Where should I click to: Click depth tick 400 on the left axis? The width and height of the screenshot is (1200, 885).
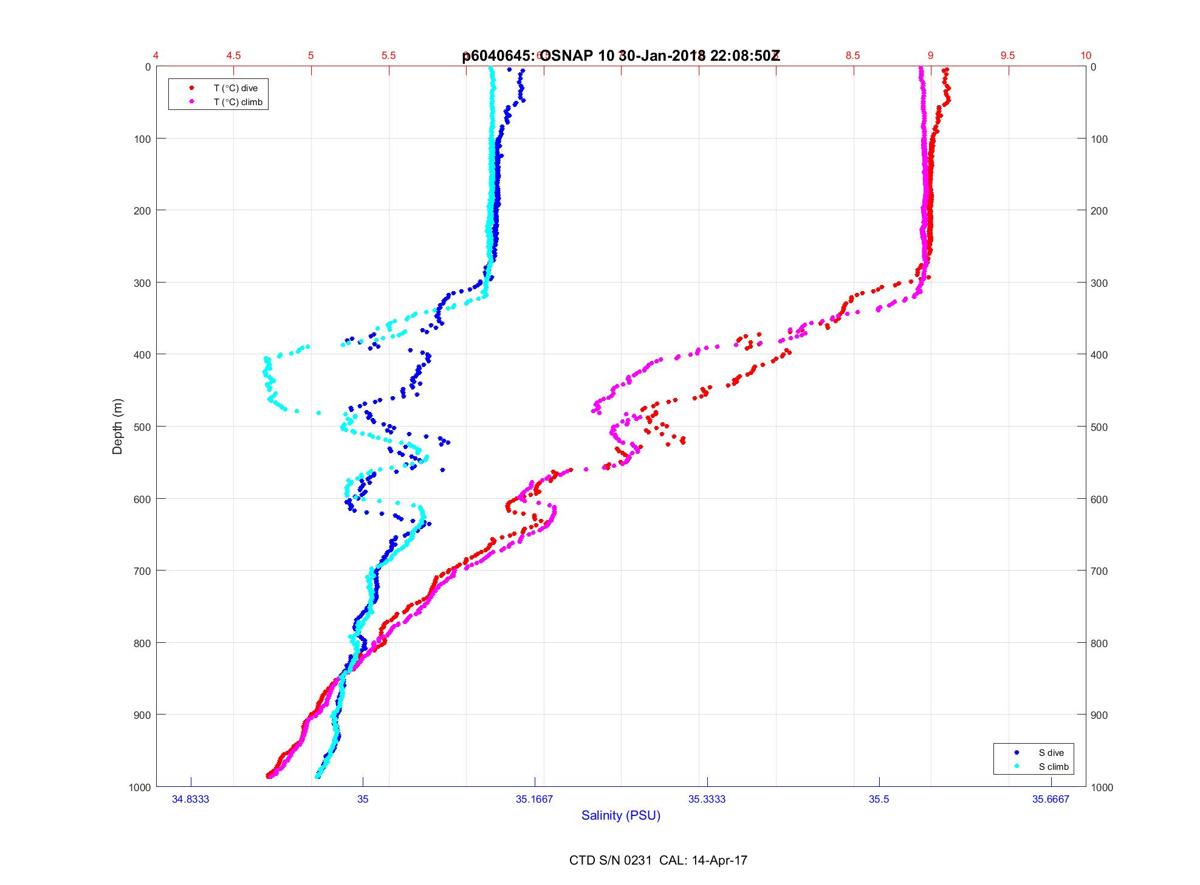click(x=142, y=355)
